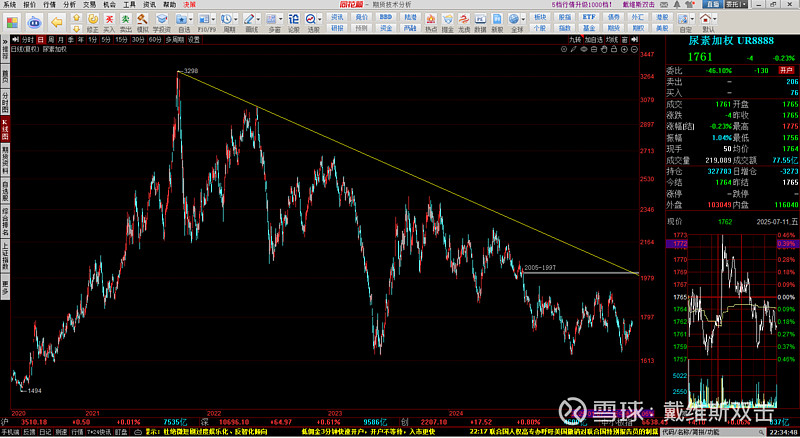
Task: Open the 学投资 graduation cap icon
Action: (162, 19)
